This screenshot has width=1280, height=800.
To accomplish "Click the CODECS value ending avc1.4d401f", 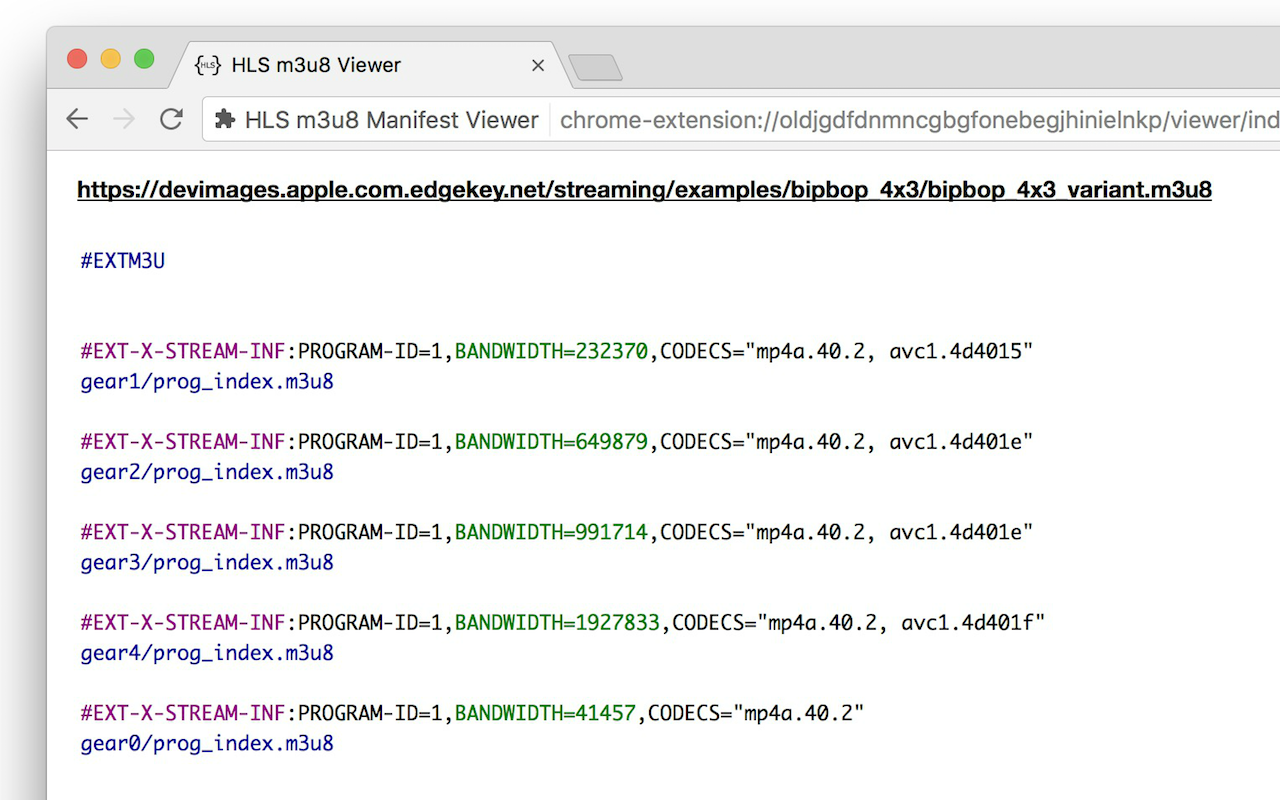I will coord(858,622).
